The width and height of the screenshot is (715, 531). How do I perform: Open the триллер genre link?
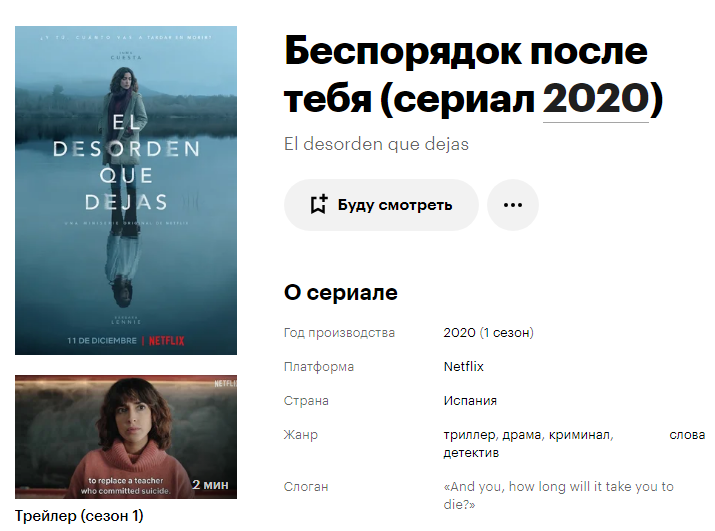point(469,435)
